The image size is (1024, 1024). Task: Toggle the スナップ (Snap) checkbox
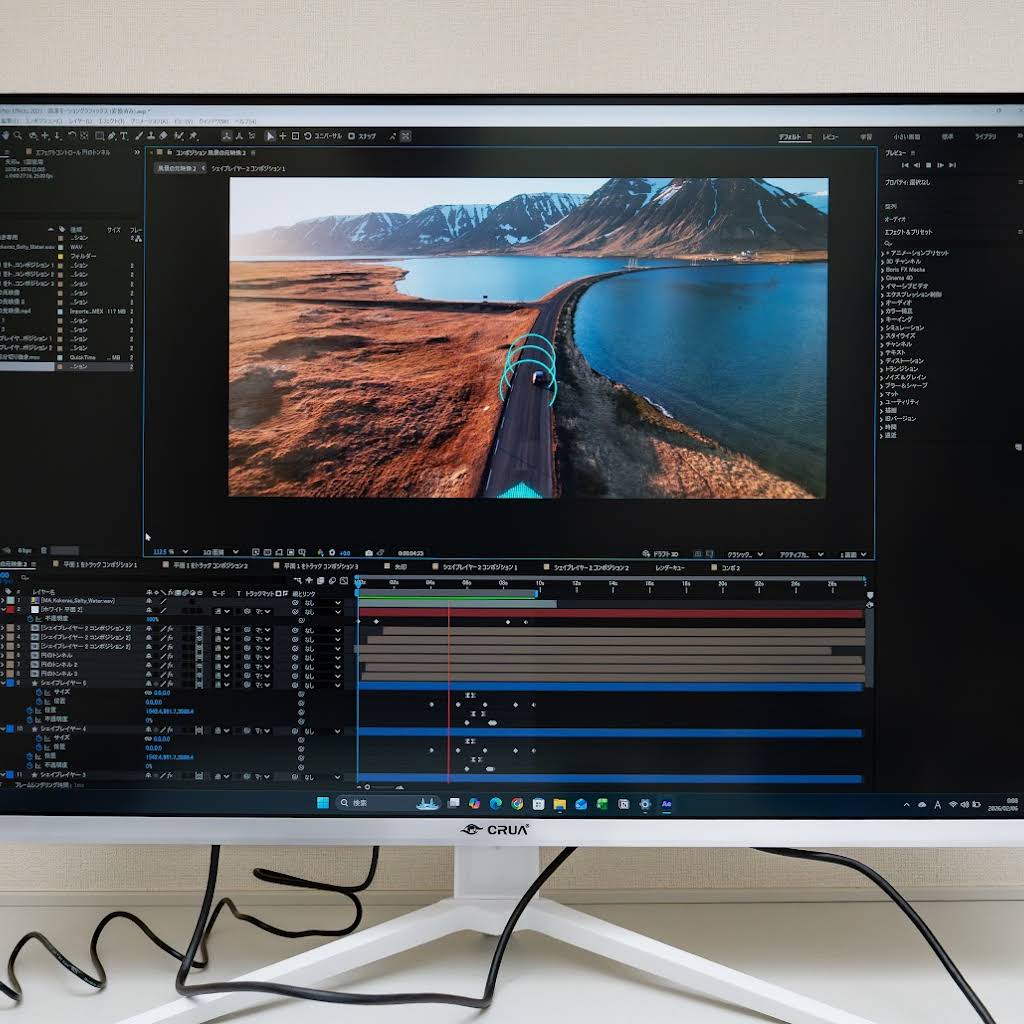[351, 136]
